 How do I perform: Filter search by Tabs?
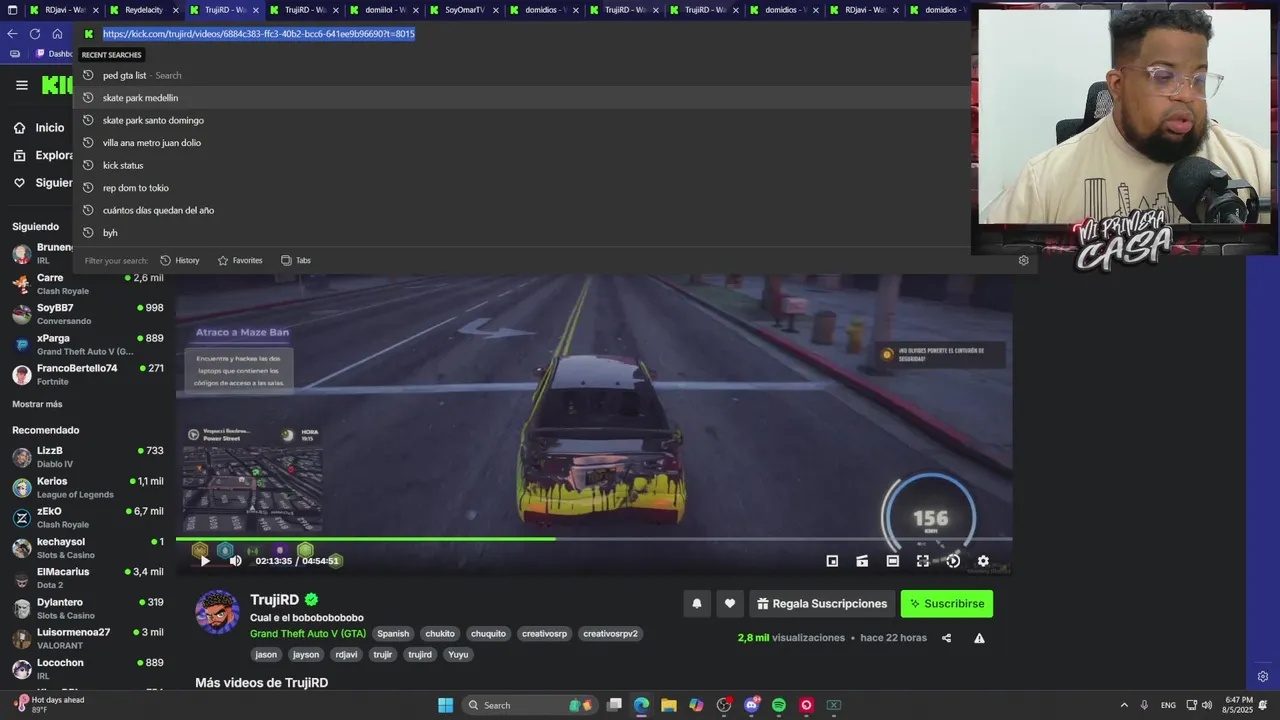pyautogui.click(x=296, y=260)
